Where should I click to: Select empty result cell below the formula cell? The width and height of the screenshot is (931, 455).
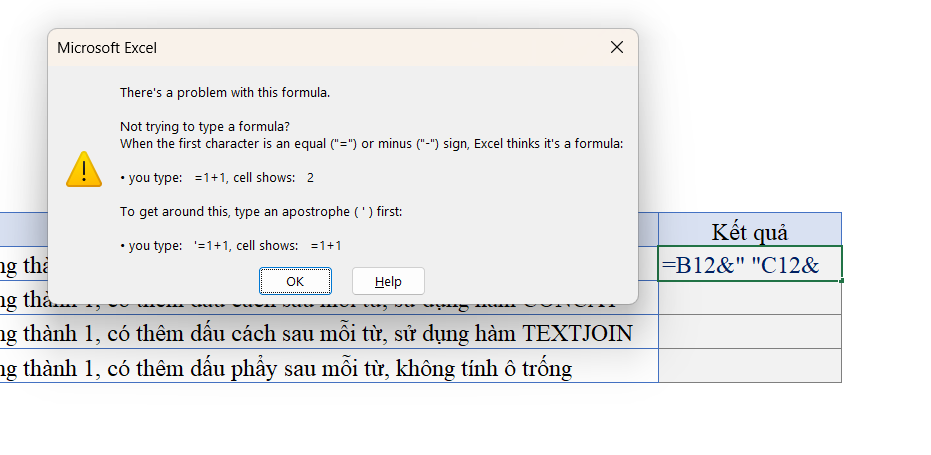coord(750,298)
